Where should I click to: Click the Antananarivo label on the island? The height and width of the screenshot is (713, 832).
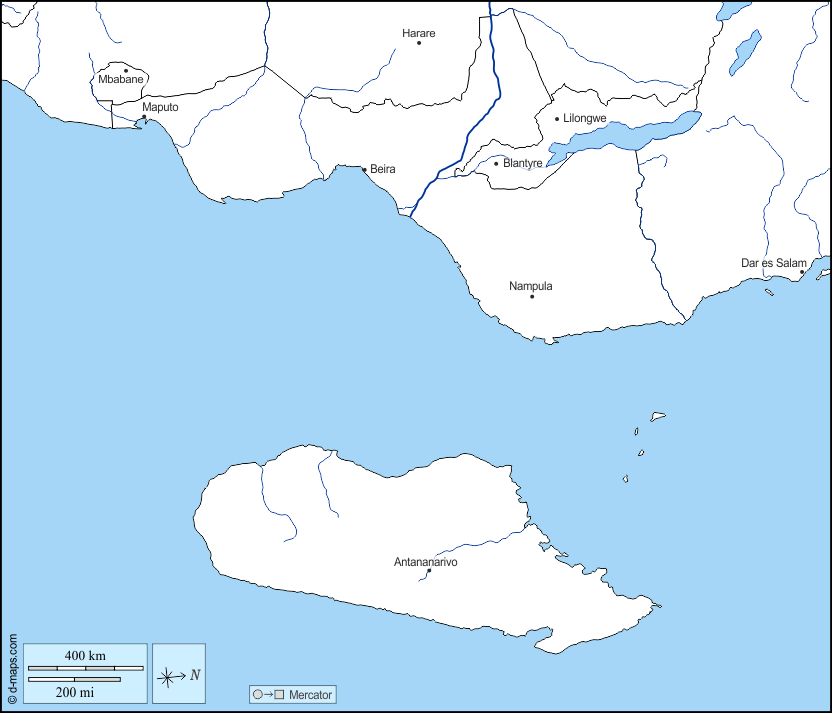point(426,562)
